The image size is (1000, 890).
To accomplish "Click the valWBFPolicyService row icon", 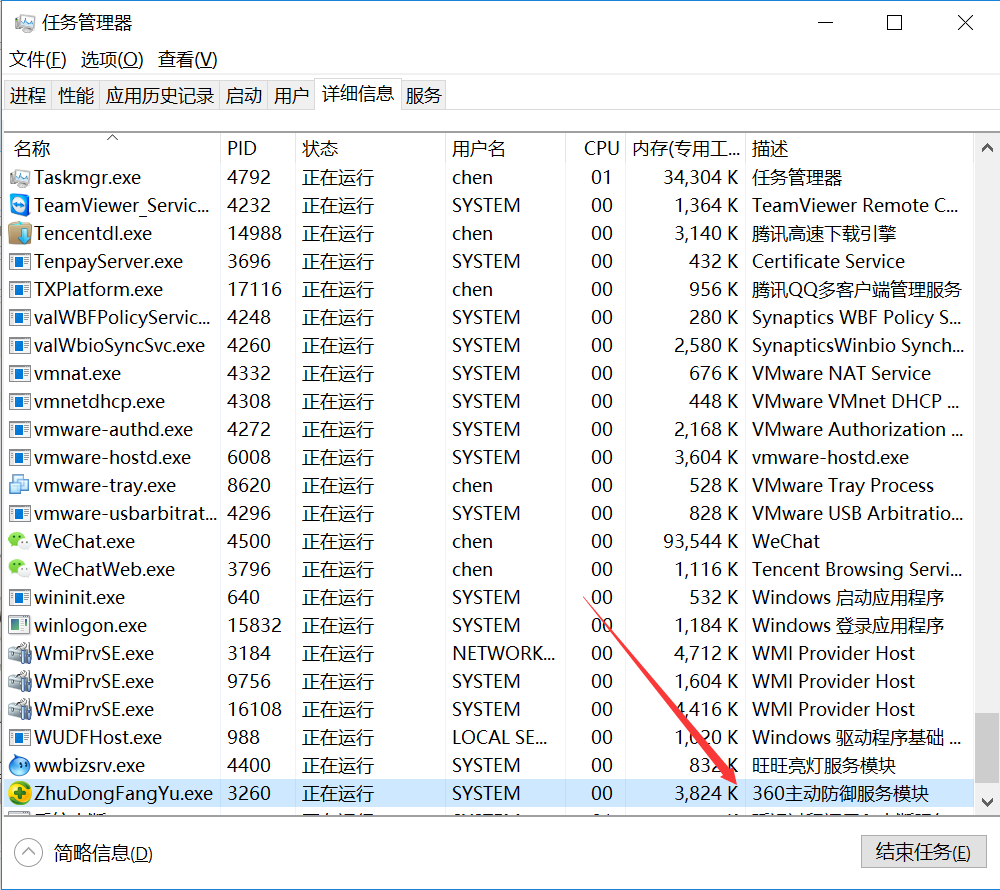I will point(20,317).
